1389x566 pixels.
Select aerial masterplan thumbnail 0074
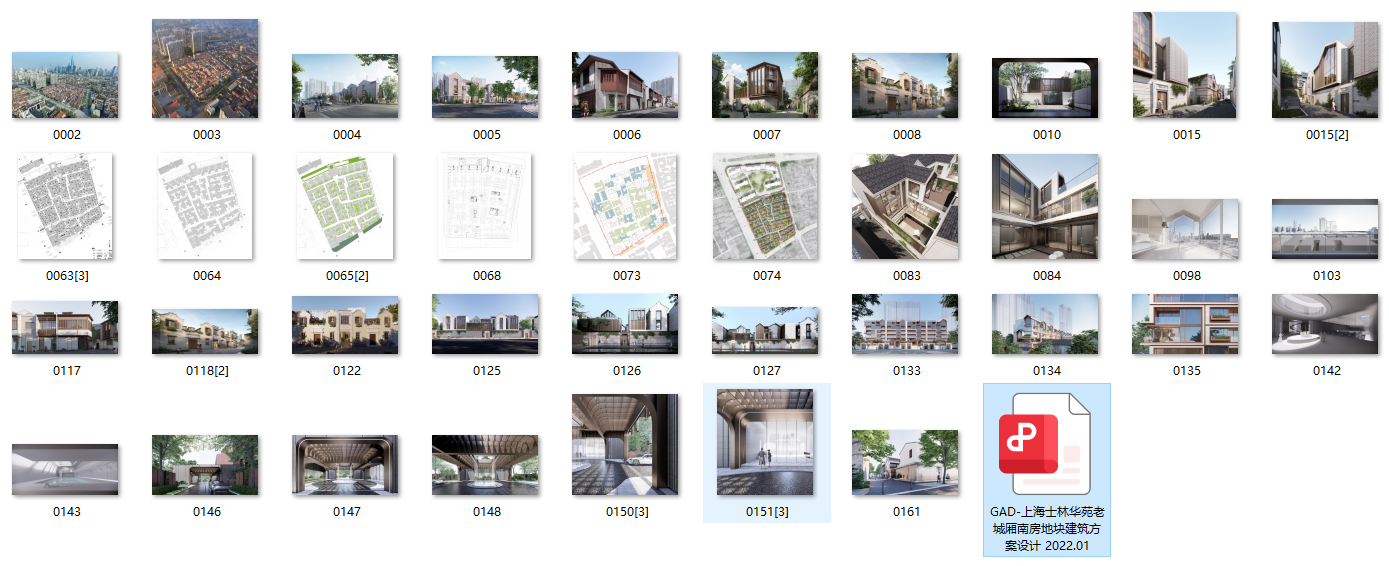[765, 207]
